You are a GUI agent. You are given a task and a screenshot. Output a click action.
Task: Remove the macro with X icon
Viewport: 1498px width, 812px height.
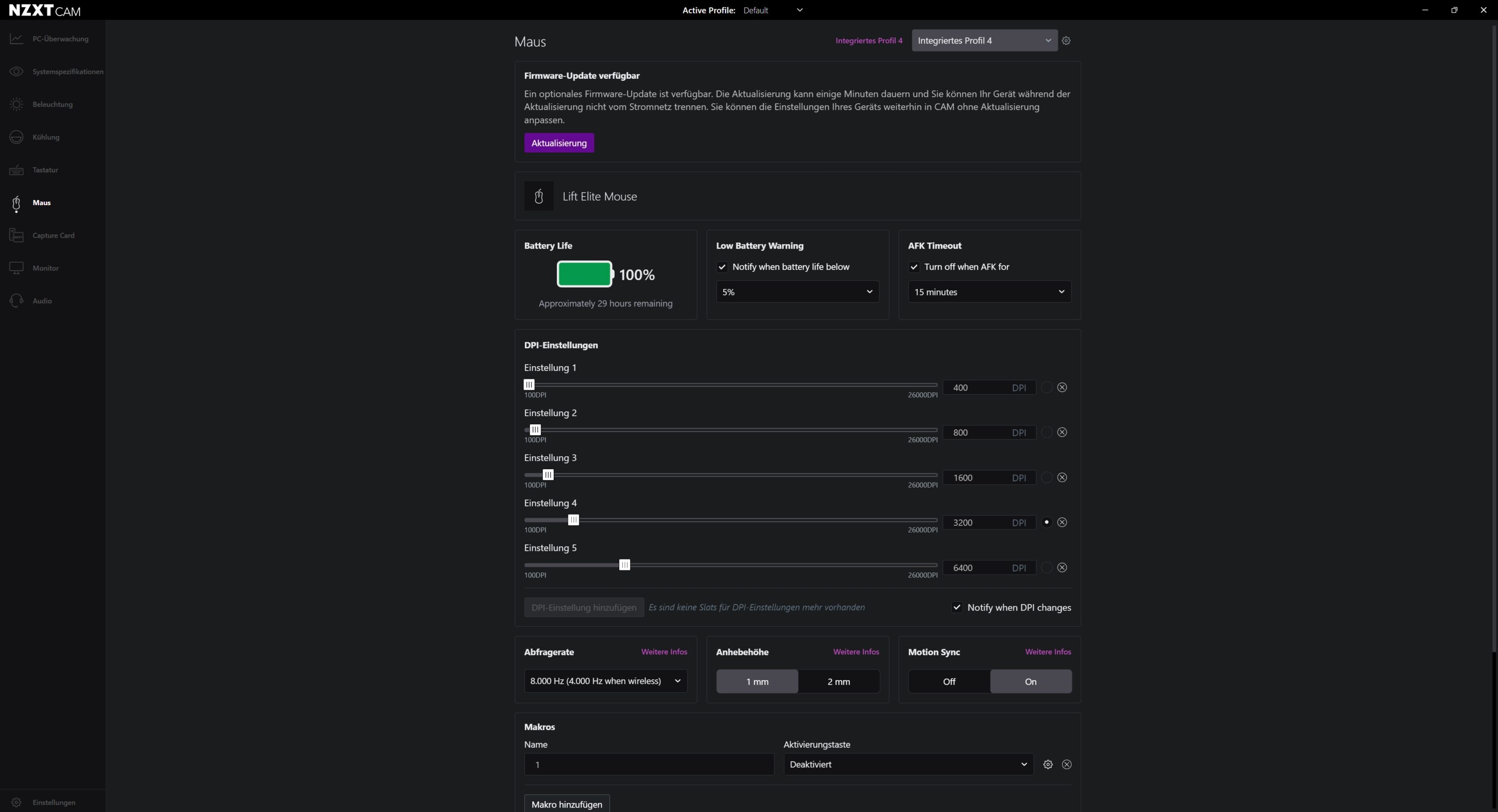point(1067,765)
